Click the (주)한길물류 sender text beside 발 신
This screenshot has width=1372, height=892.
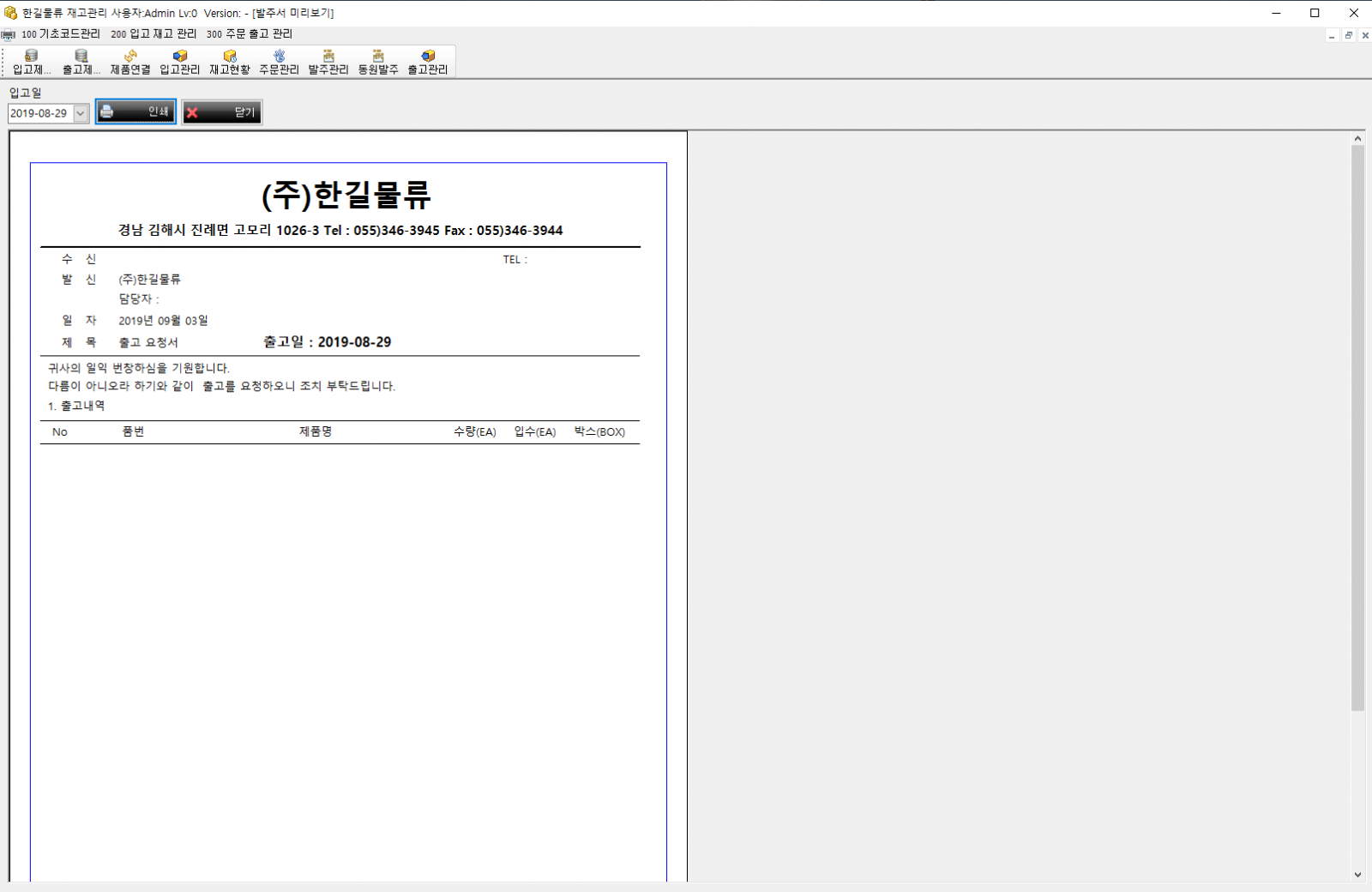(150, 280)
